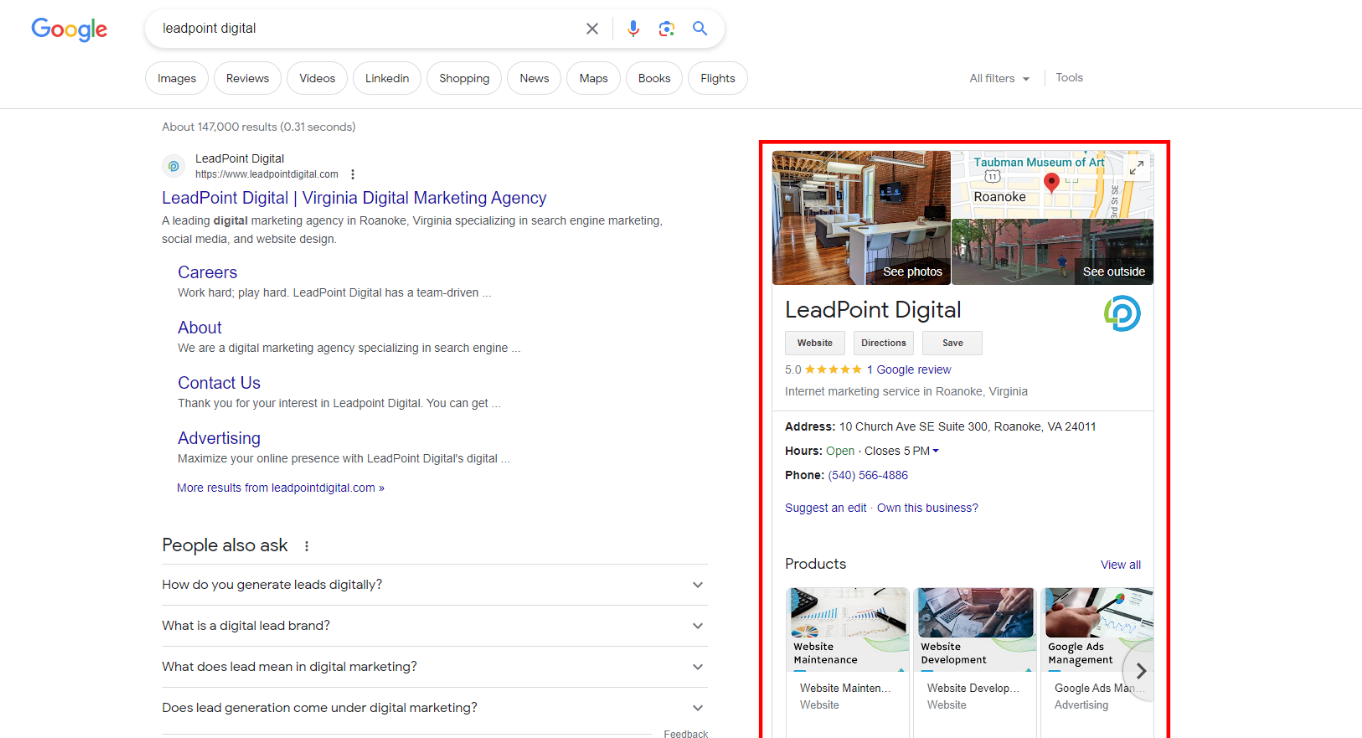The width and height of the screenshot is (1362, 738).
Task: Open Maps results chip
Action: pyautogui.click(x=594, y=78)
